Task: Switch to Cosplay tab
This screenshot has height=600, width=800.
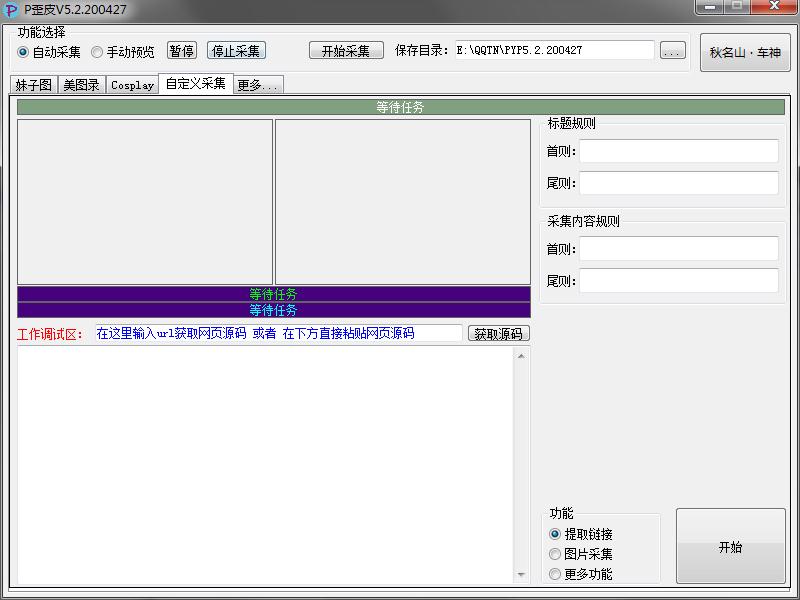Action: click(132, 85)
